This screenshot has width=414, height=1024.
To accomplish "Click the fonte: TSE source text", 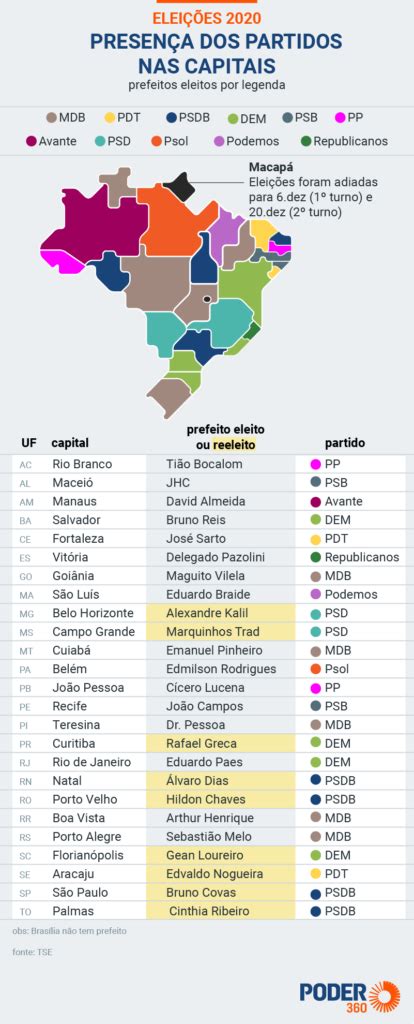I will [x=32, y=953].
